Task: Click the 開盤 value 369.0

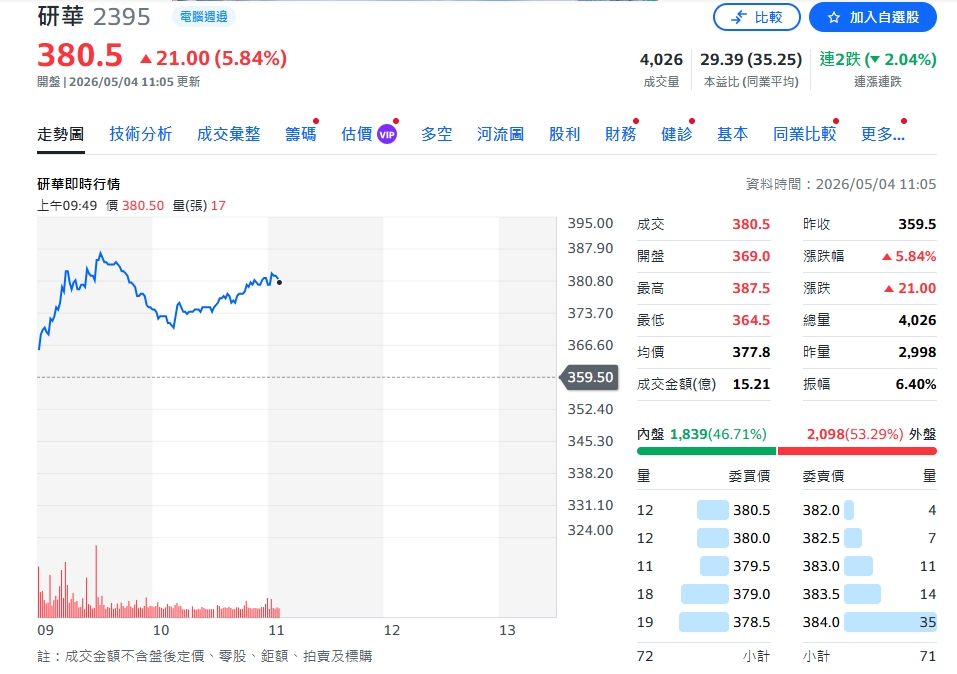Action: coord(751,256)
